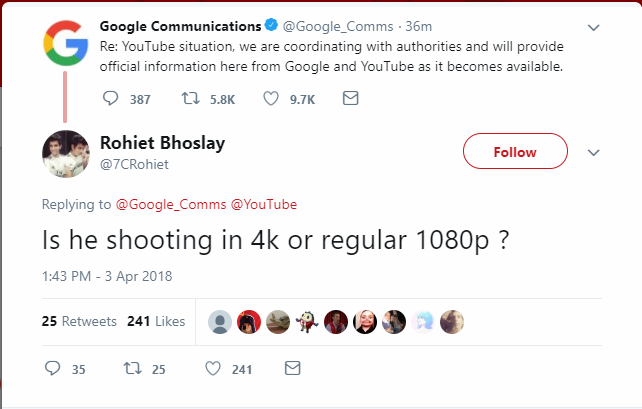Click the first liker's gray avatar
This screenshot has width=642, height=409.
click(220, 321)
